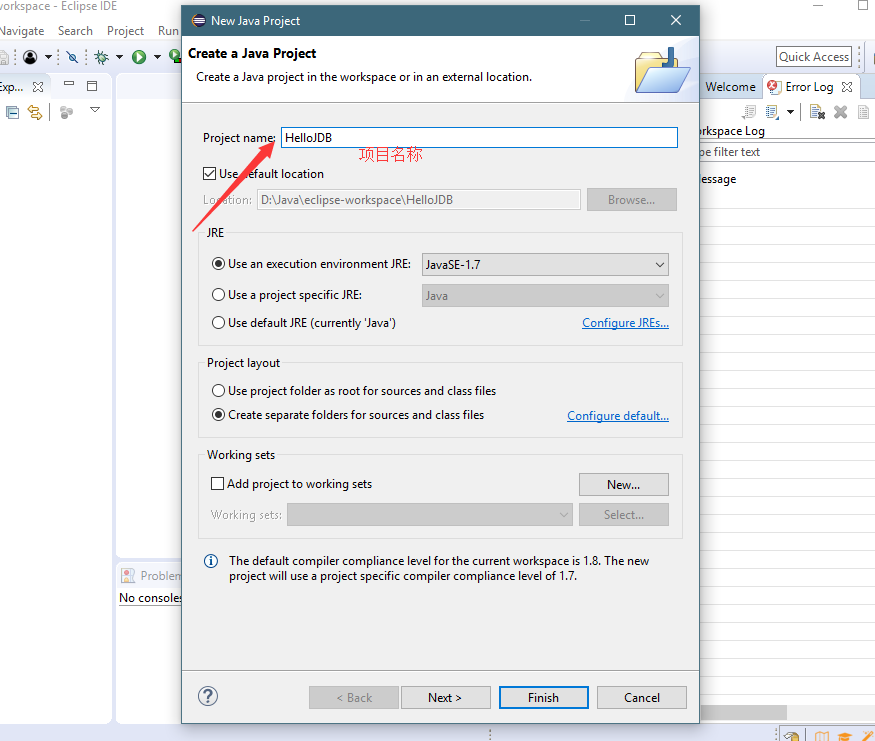This screenshot has height=741, width=875.
Task: Close the Error Log tab
Action: (847, 87)
